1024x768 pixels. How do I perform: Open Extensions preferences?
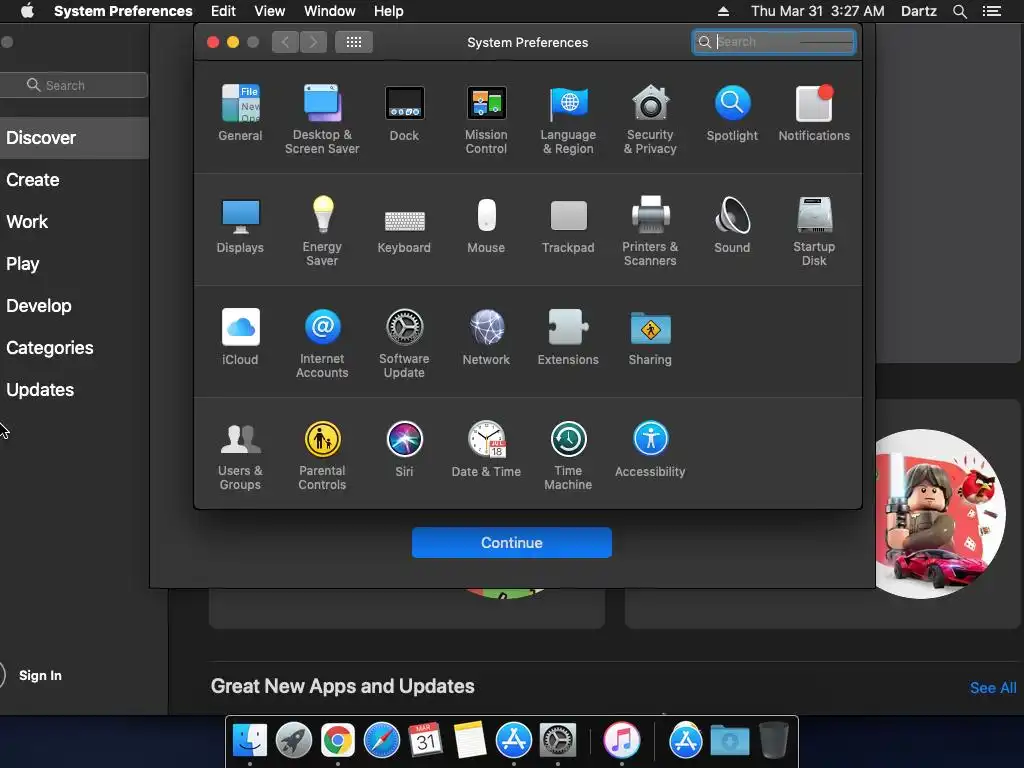pyautogui.click(x=568, y=336)
